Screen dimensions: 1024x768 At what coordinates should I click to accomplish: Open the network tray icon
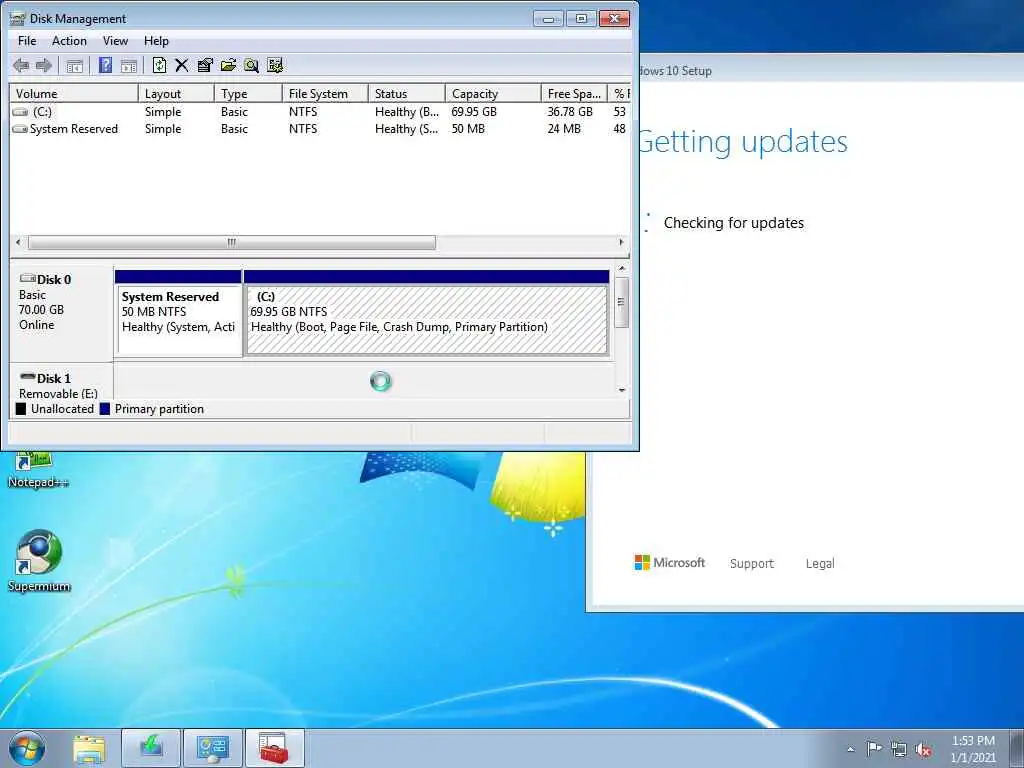(x=899, y=749)
